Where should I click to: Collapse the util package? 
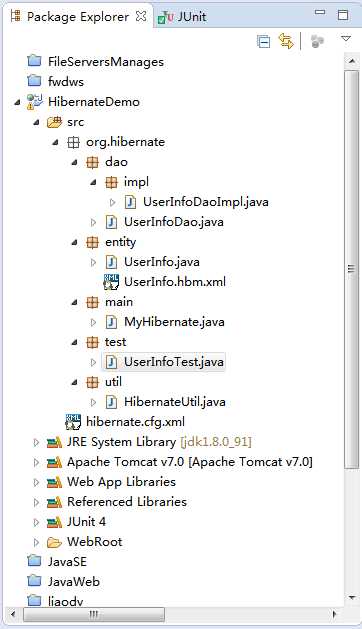75,382
